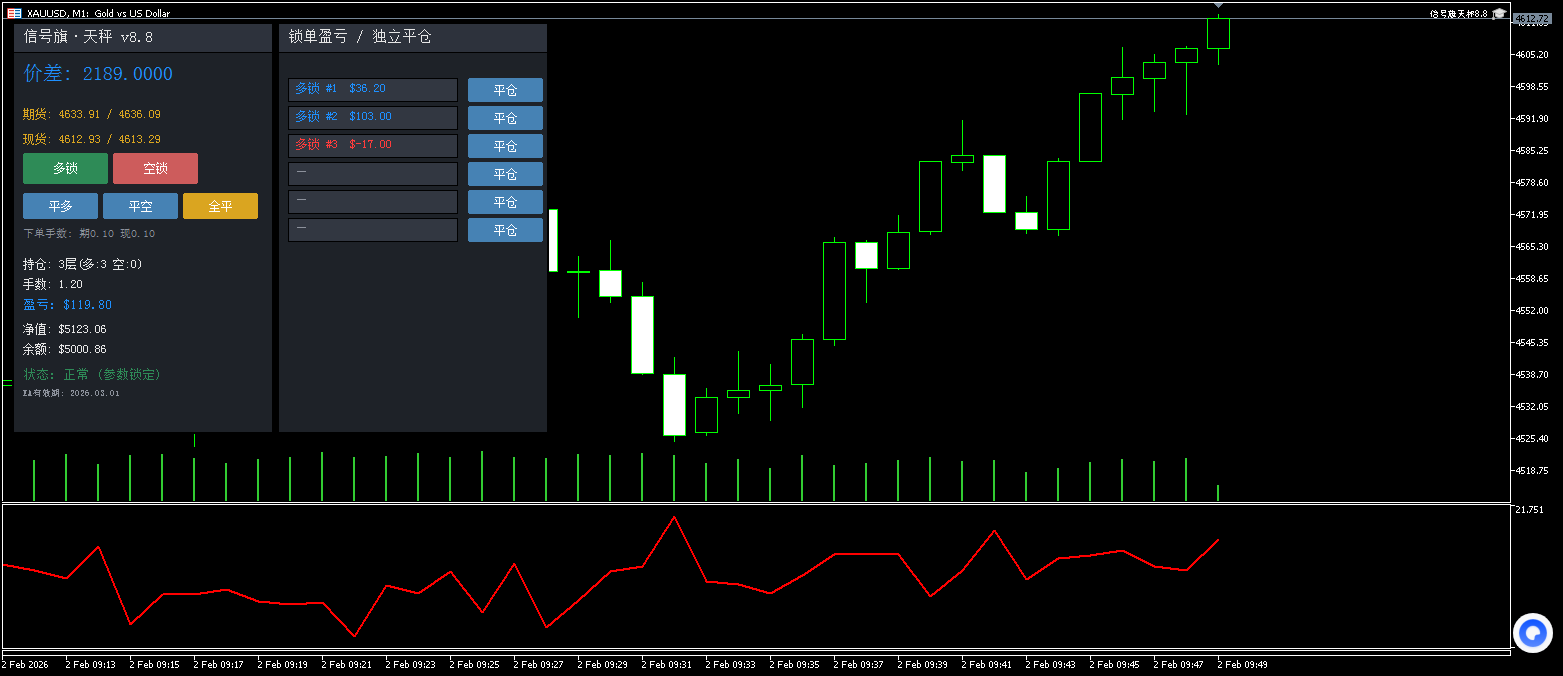Click 平仓 for the 多锁 #1 row
Screen dimensions: 1563x676
click(x=505, y=90)
